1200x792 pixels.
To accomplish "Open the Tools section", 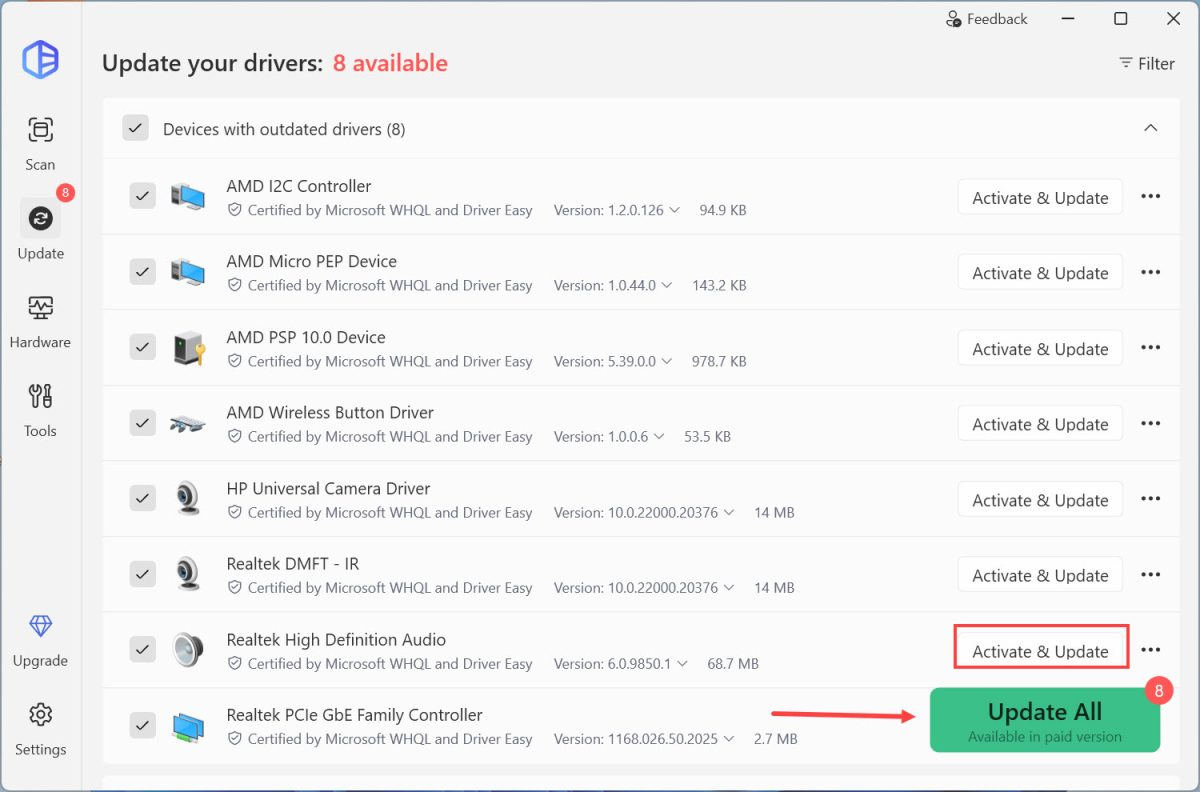I will (40, 410).
